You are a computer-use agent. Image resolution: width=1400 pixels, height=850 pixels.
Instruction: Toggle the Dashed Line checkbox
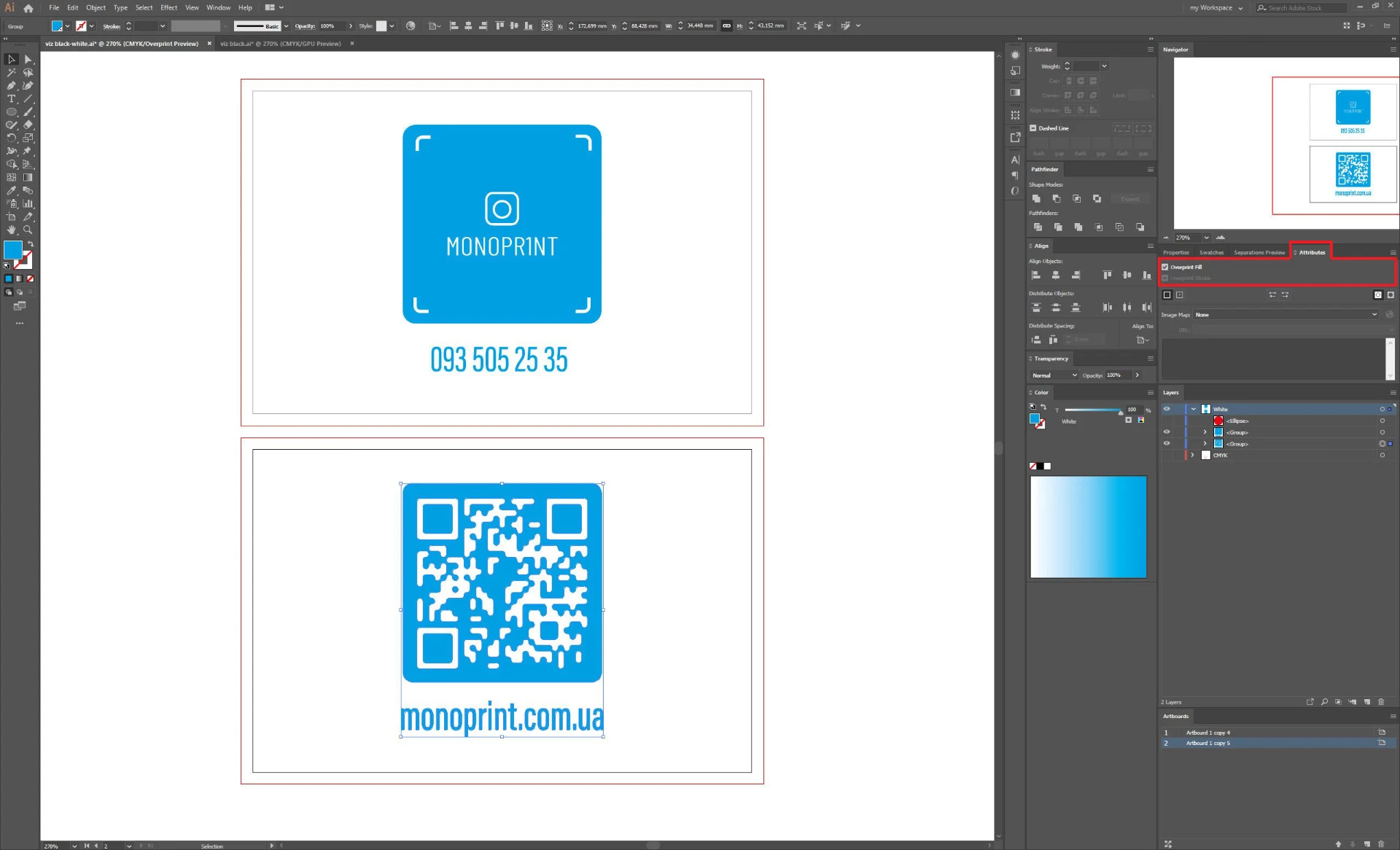1032,128
